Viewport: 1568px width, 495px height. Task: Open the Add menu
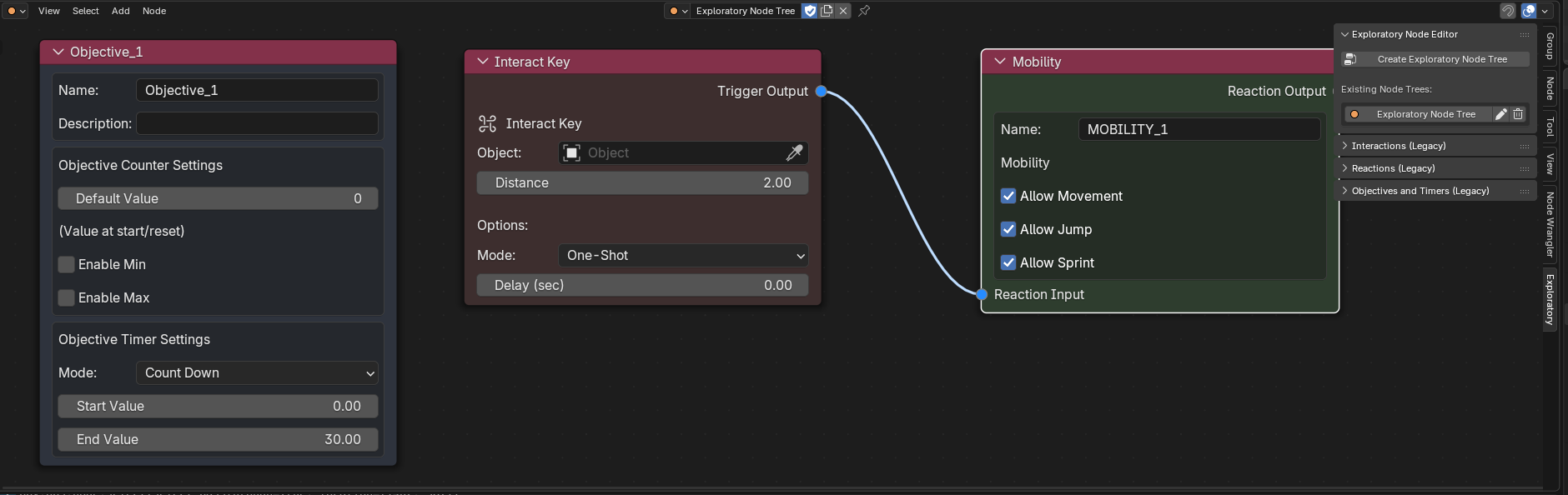click(121, 11)
